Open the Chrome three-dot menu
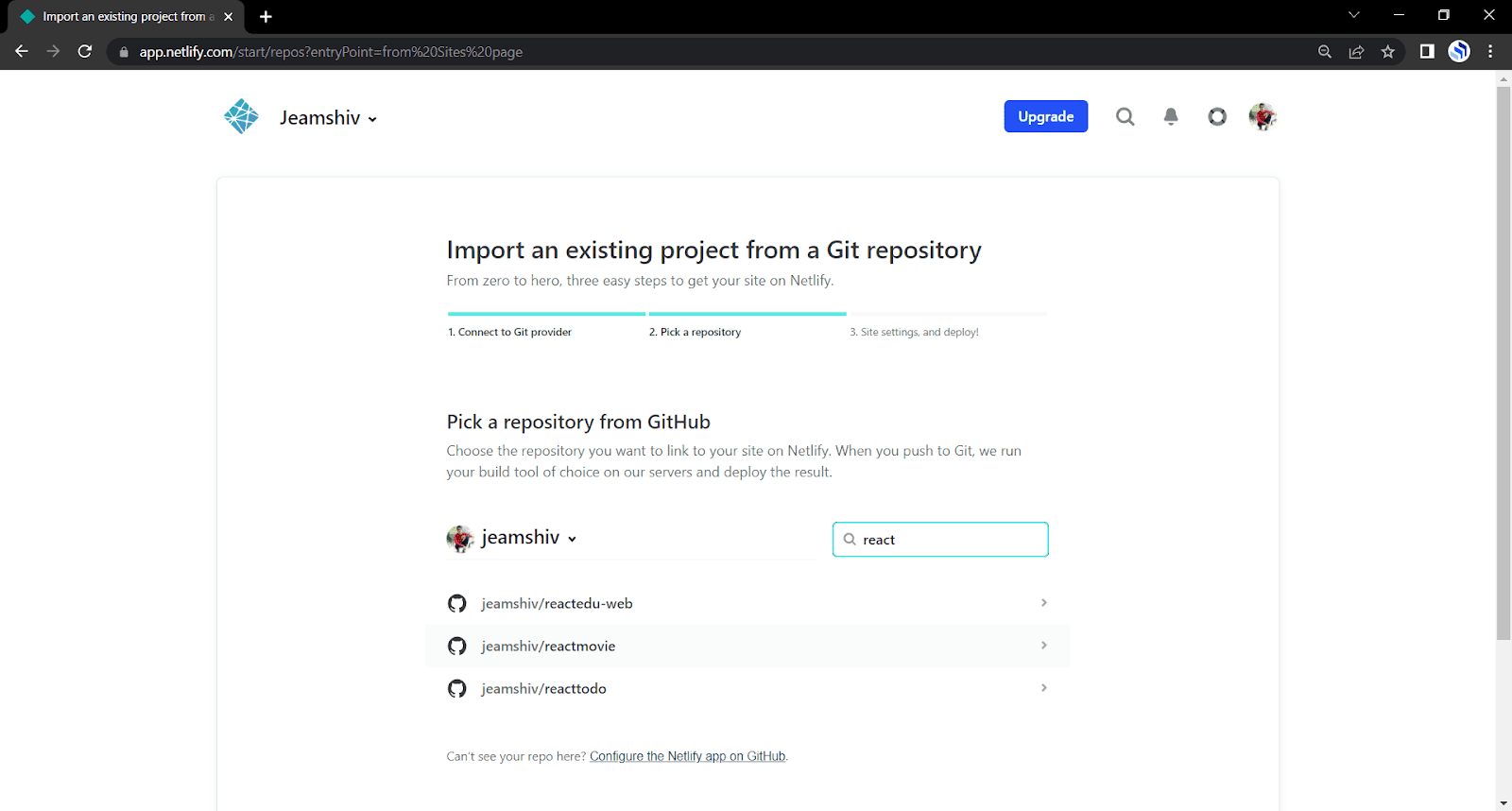This screenshot has height=811, width=1512. pos(1490,51)
